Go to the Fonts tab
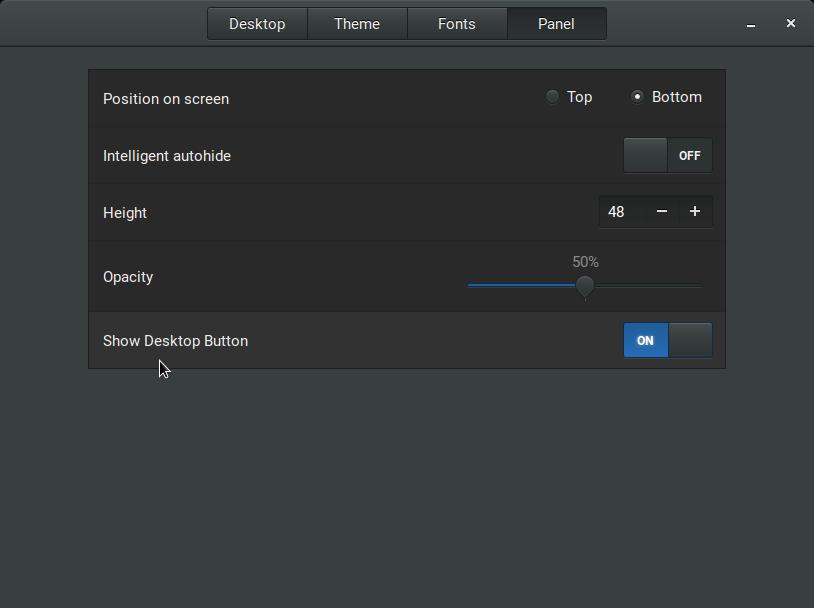Image resolution: width=814 pixels, height=608 pixels. pyautogui.click(x=457, y=24)
